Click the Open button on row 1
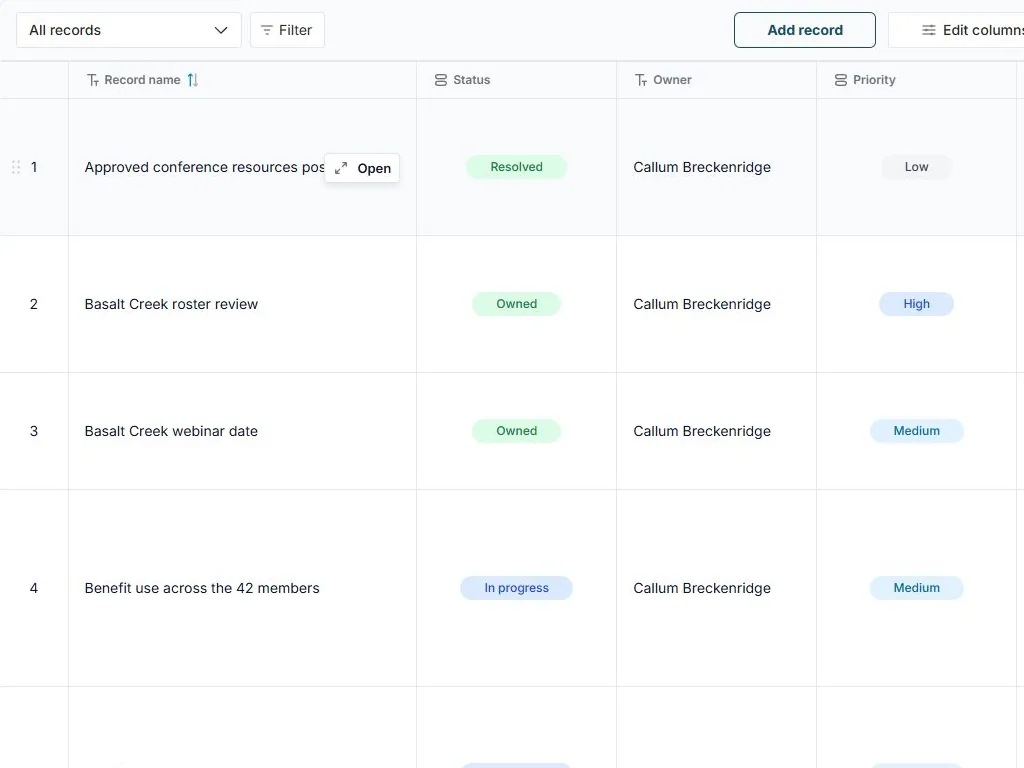Viewport: 1024px width, 768px height. (x=362, y=168)
